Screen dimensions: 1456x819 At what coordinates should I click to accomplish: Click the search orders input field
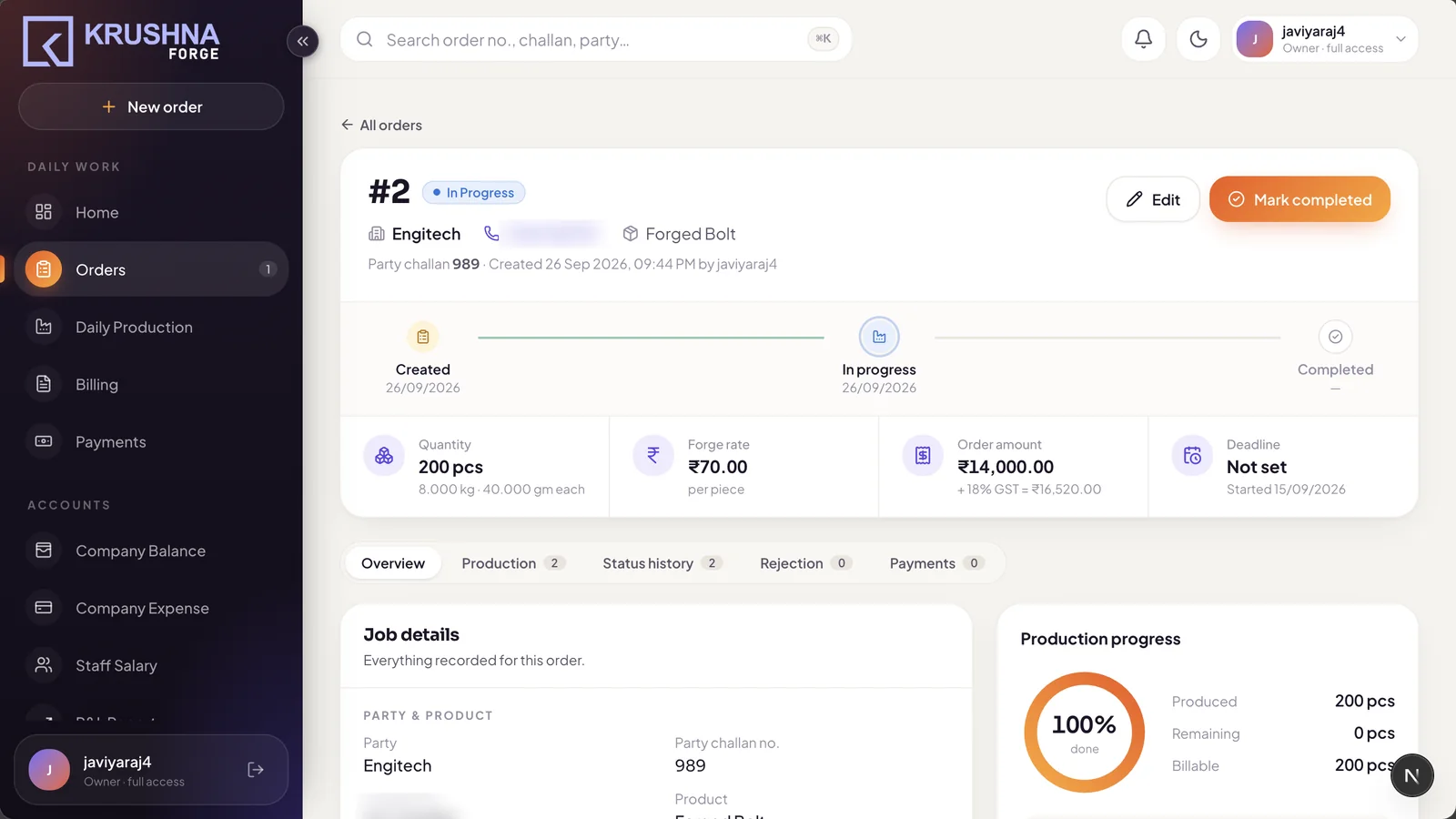coord(596,39)
